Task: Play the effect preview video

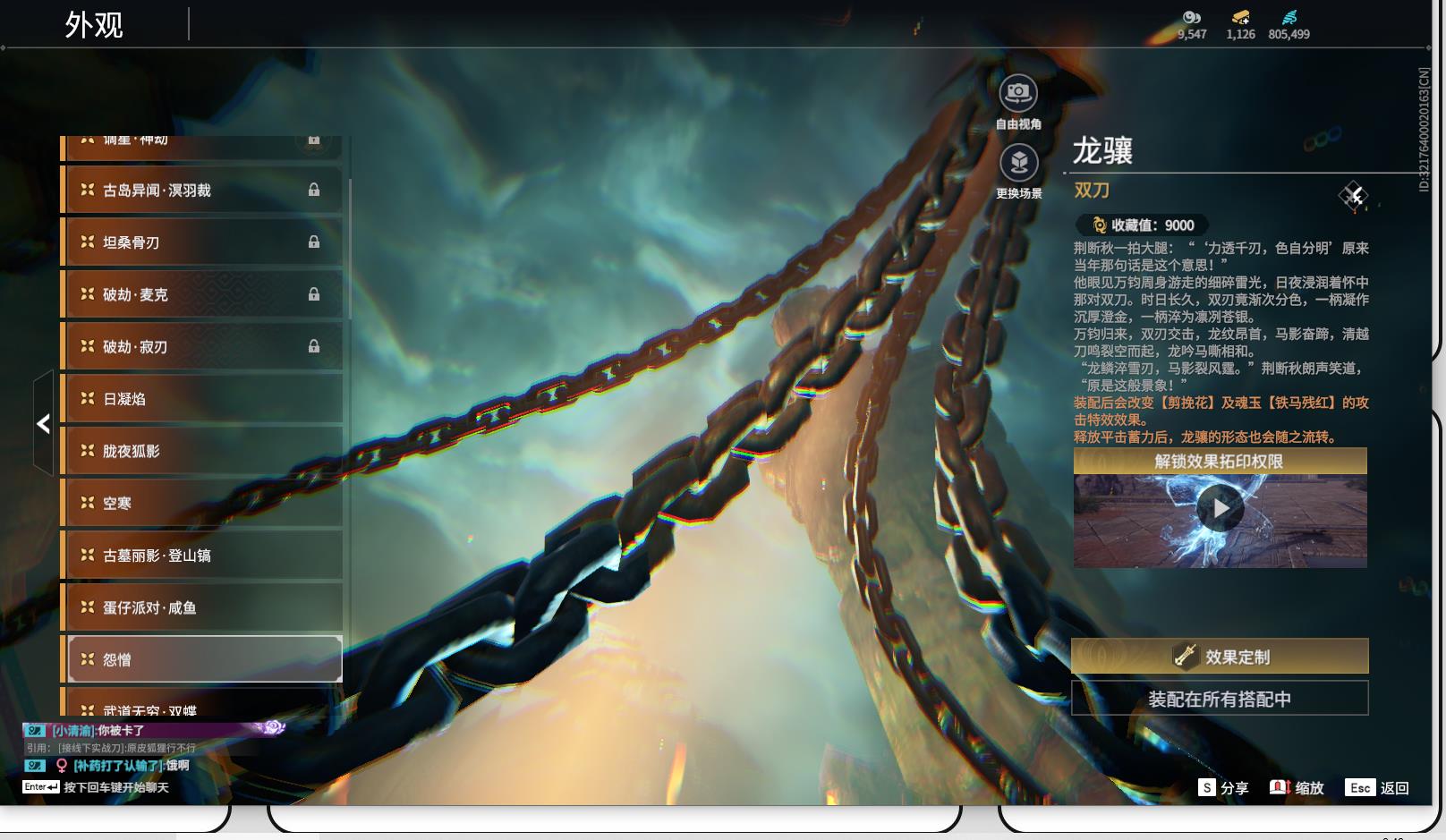Action: pyautogui.click(x=1221, y=508)
